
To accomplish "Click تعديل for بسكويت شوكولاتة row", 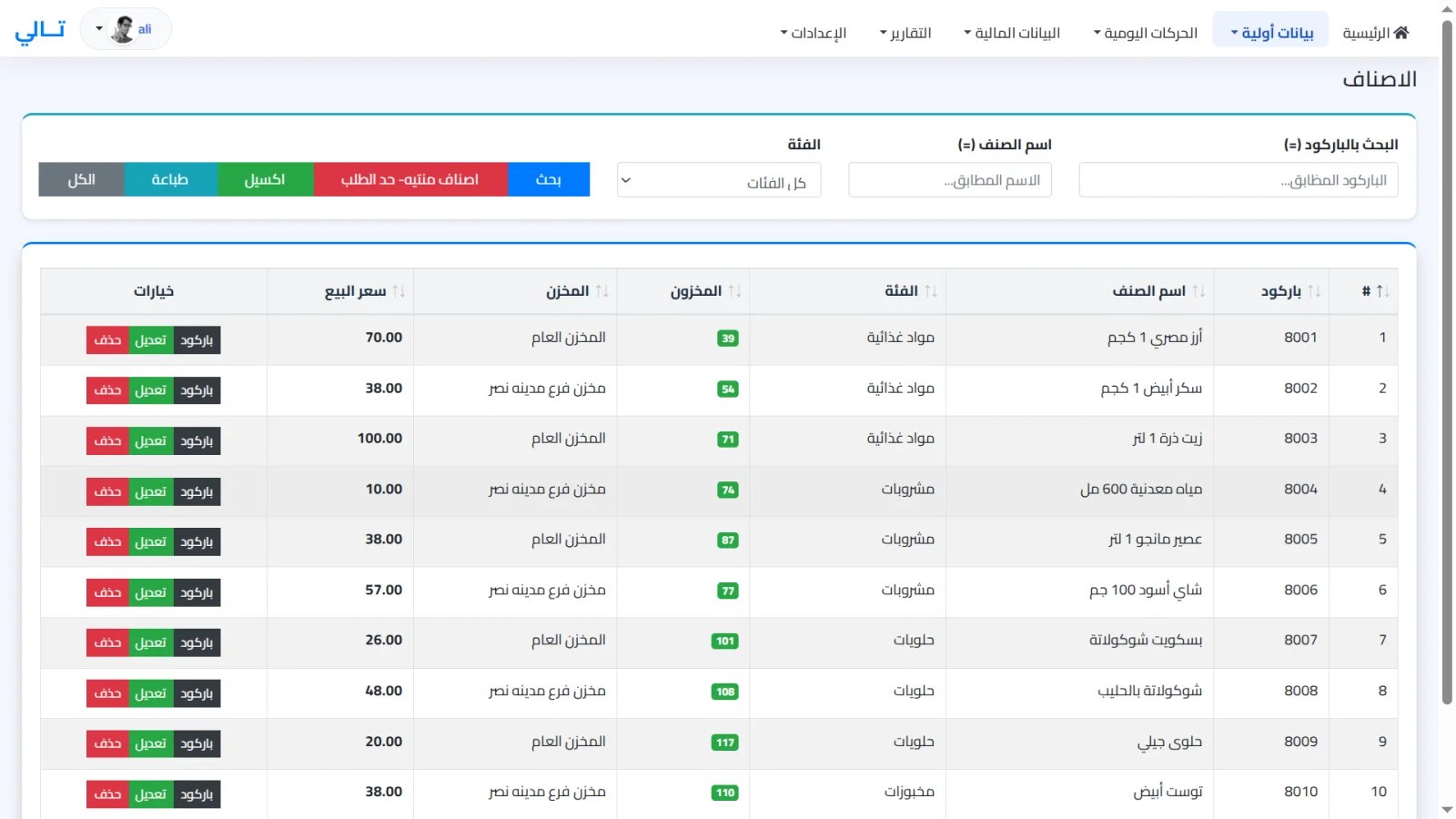I will tap(151, 643).
